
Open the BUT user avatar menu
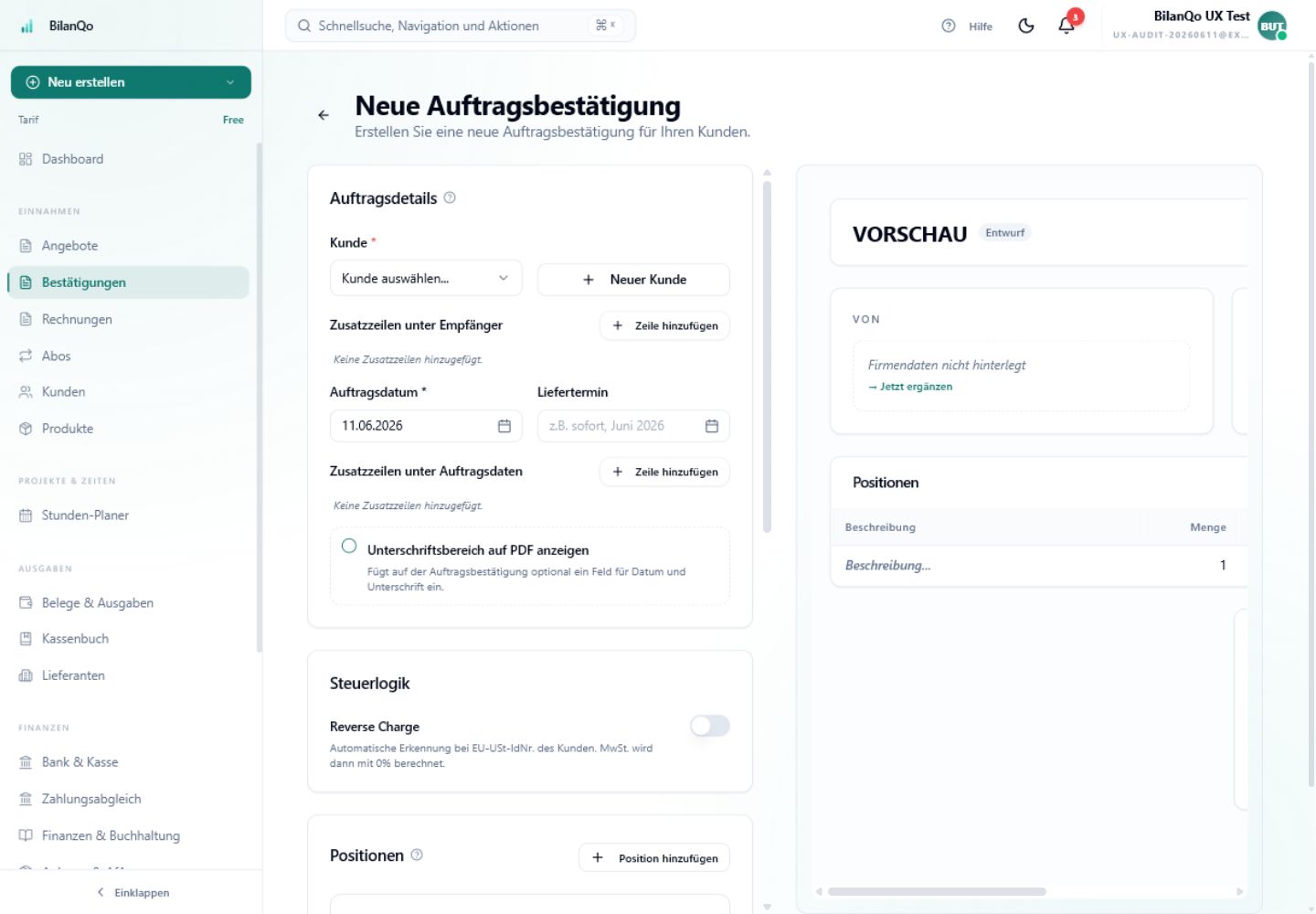(x=1272, y=26)
